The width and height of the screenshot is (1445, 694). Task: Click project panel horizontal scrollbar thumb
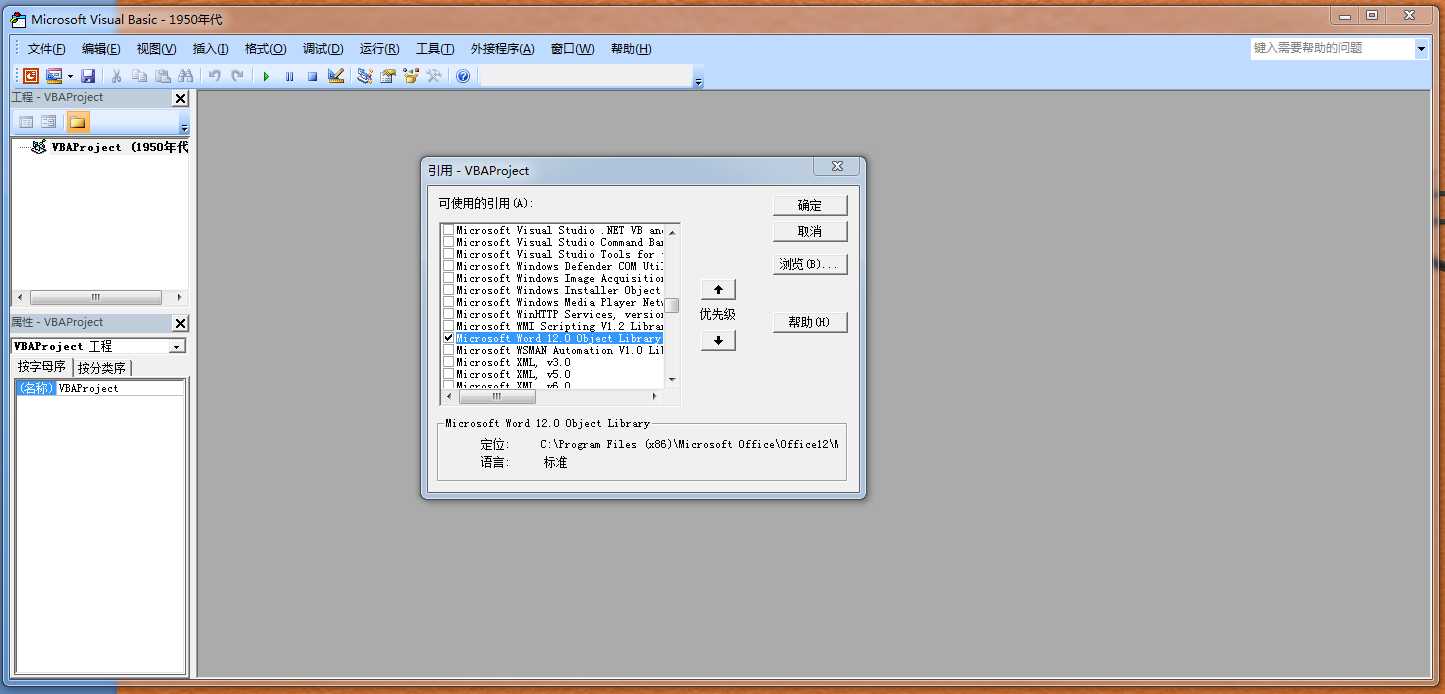[x=96, y=298]
